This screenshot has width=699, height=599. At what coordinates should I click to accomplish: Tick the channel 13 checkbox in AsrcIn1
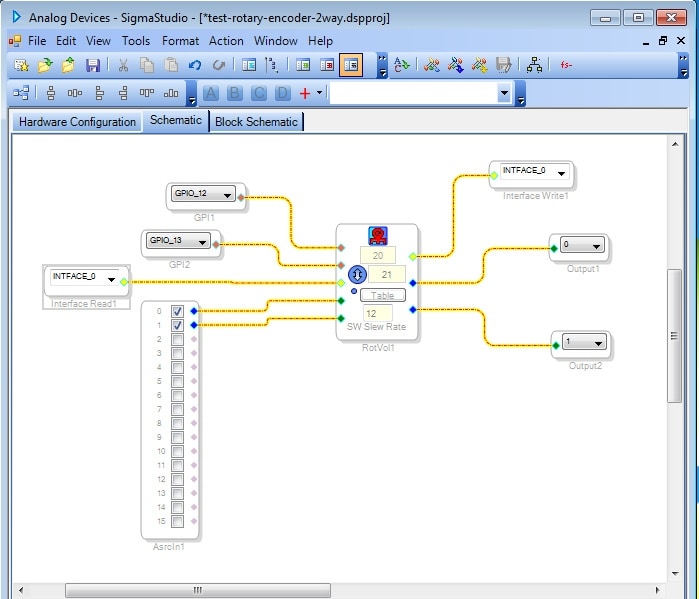[177, 493]
